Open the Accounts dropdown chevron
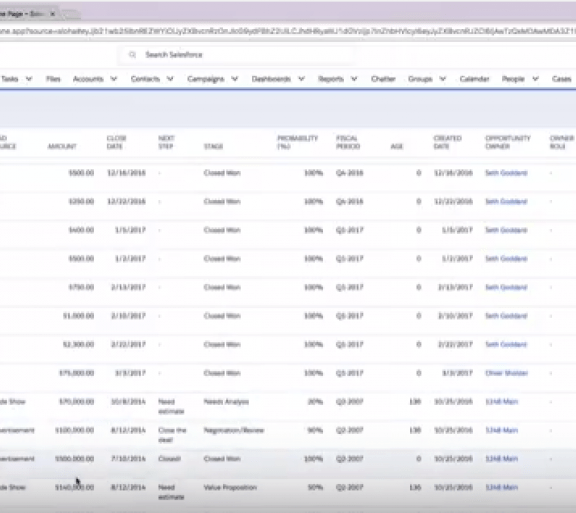The height and width of the screenshot is (513, 576). pyautogui.click(x=114, y=79)
